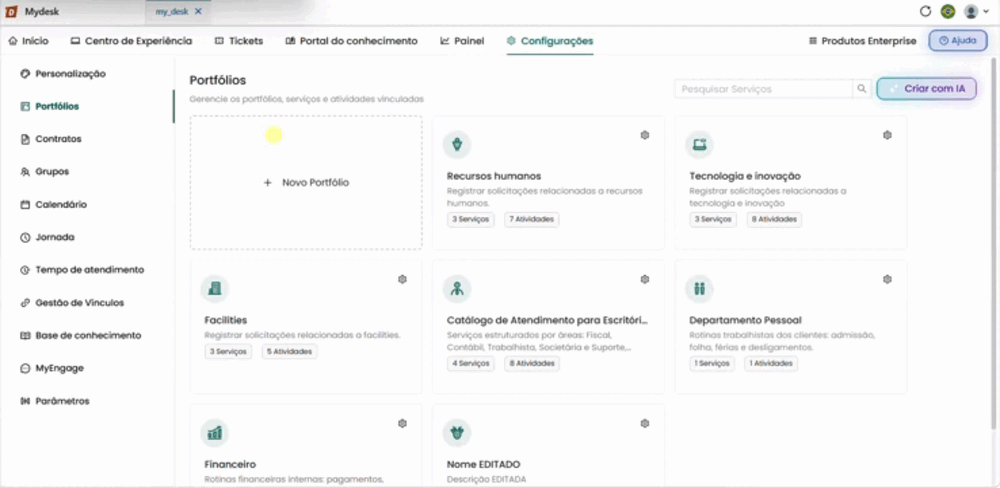The width and height of the screenshot is (1000, 488).
Task: Open Tempo de atendimento in sidebar
Action: [x=82, y=270]
